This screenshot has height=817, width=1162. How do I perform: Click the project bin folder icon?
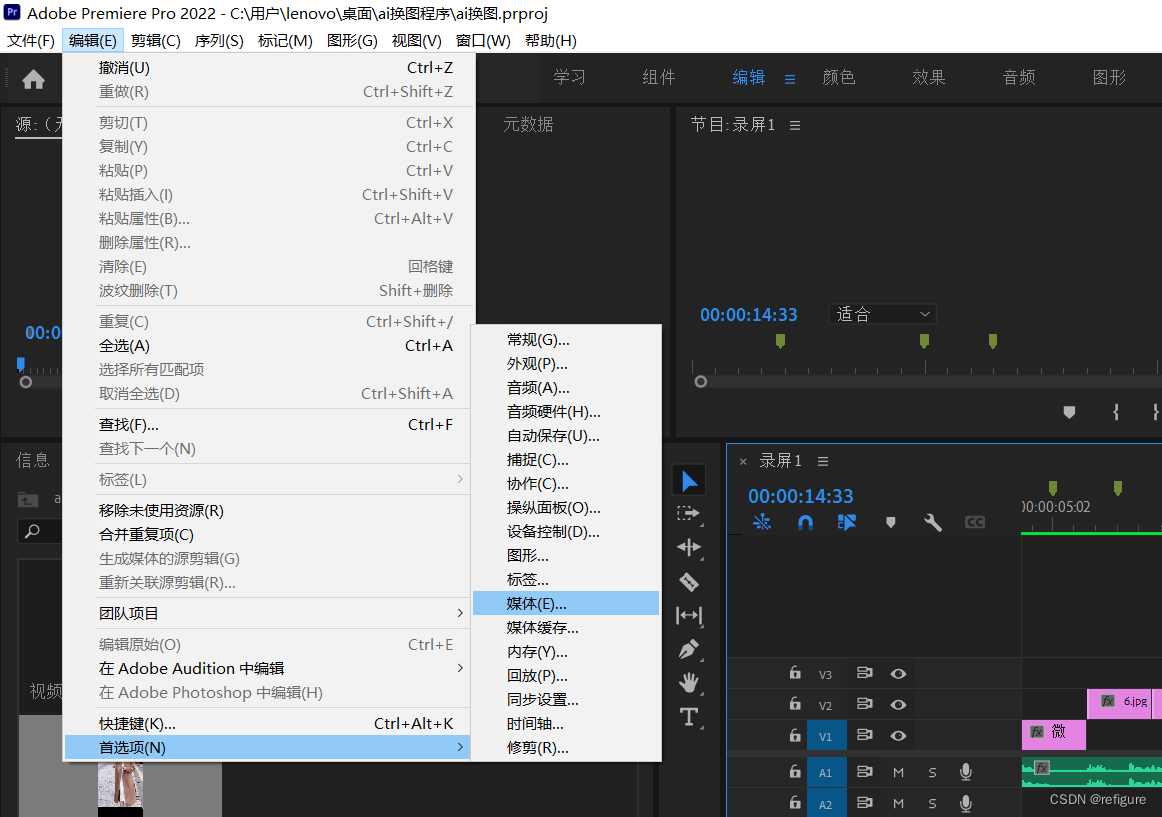27,500
